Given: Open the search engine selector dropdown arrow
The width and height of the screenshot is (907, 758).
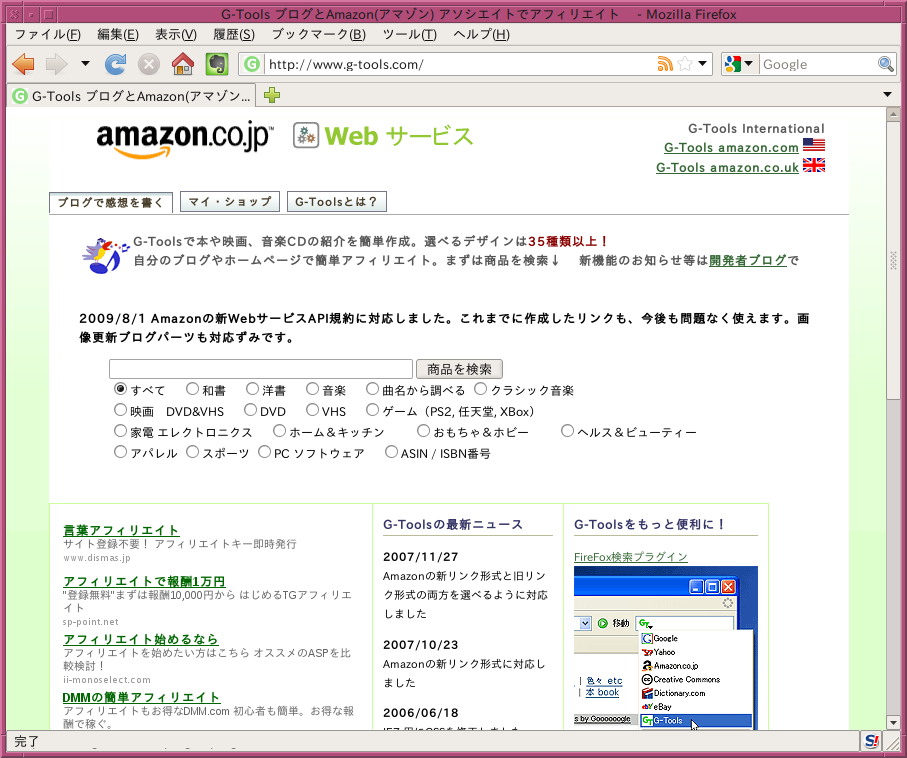Looking at the screenshot, I should point(748,64).
